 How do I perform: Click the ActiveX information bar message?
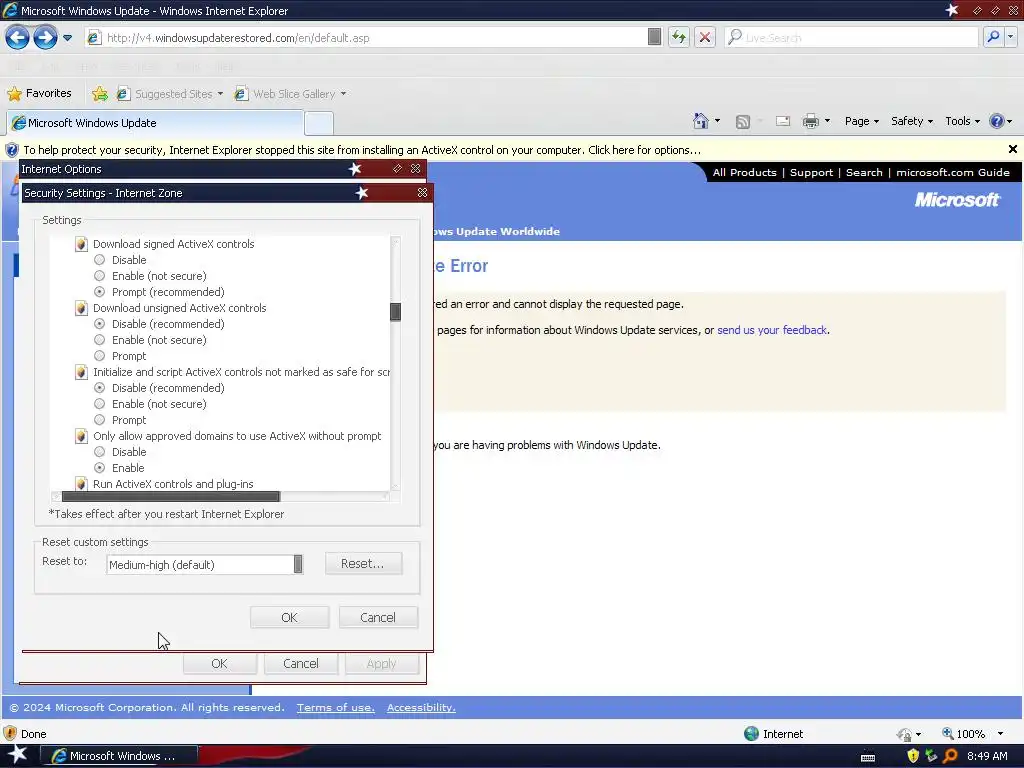tap(362, 150)
